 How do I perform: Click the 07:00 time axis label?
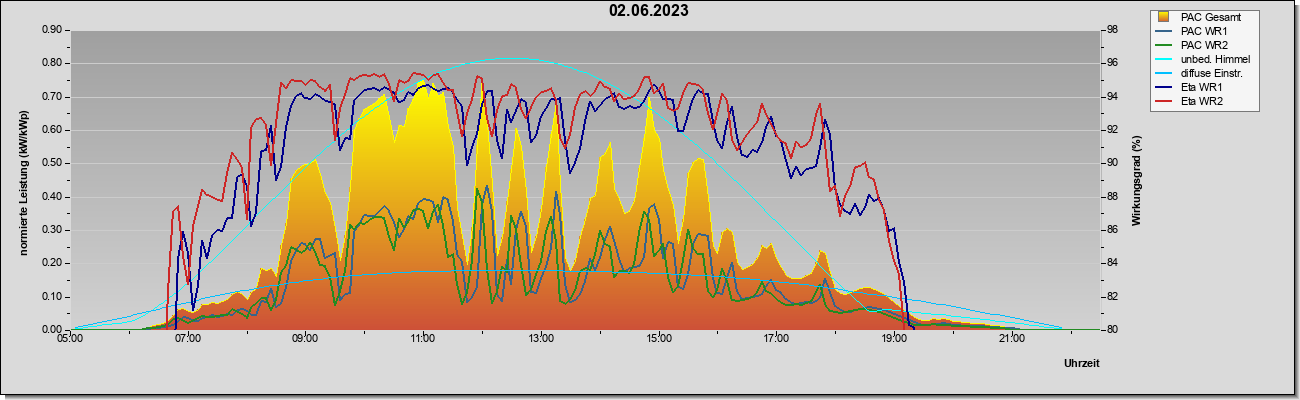click(188, 340)
